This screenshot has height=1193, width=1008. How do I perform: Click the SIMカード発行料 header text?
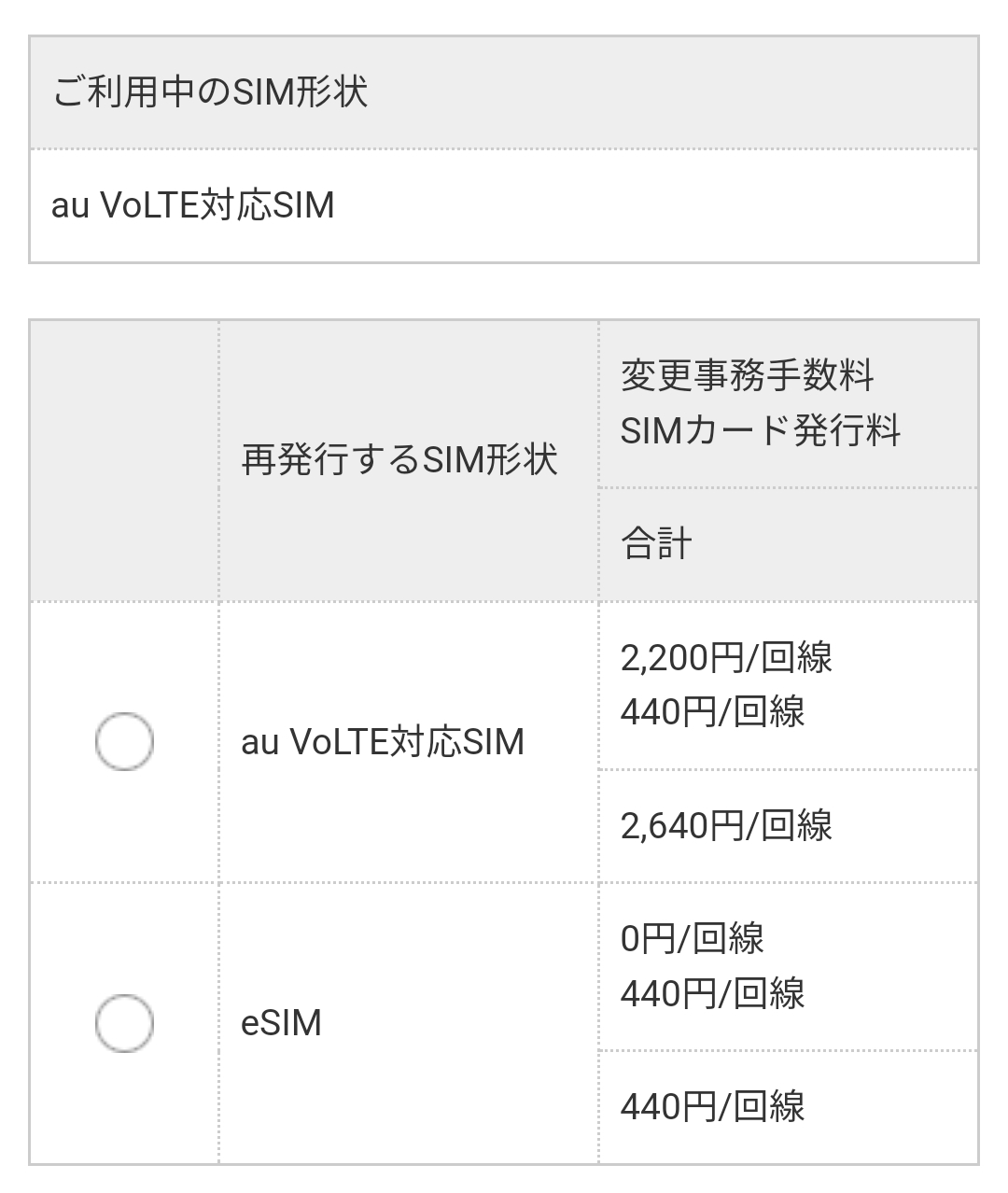[x=761, y=430]
